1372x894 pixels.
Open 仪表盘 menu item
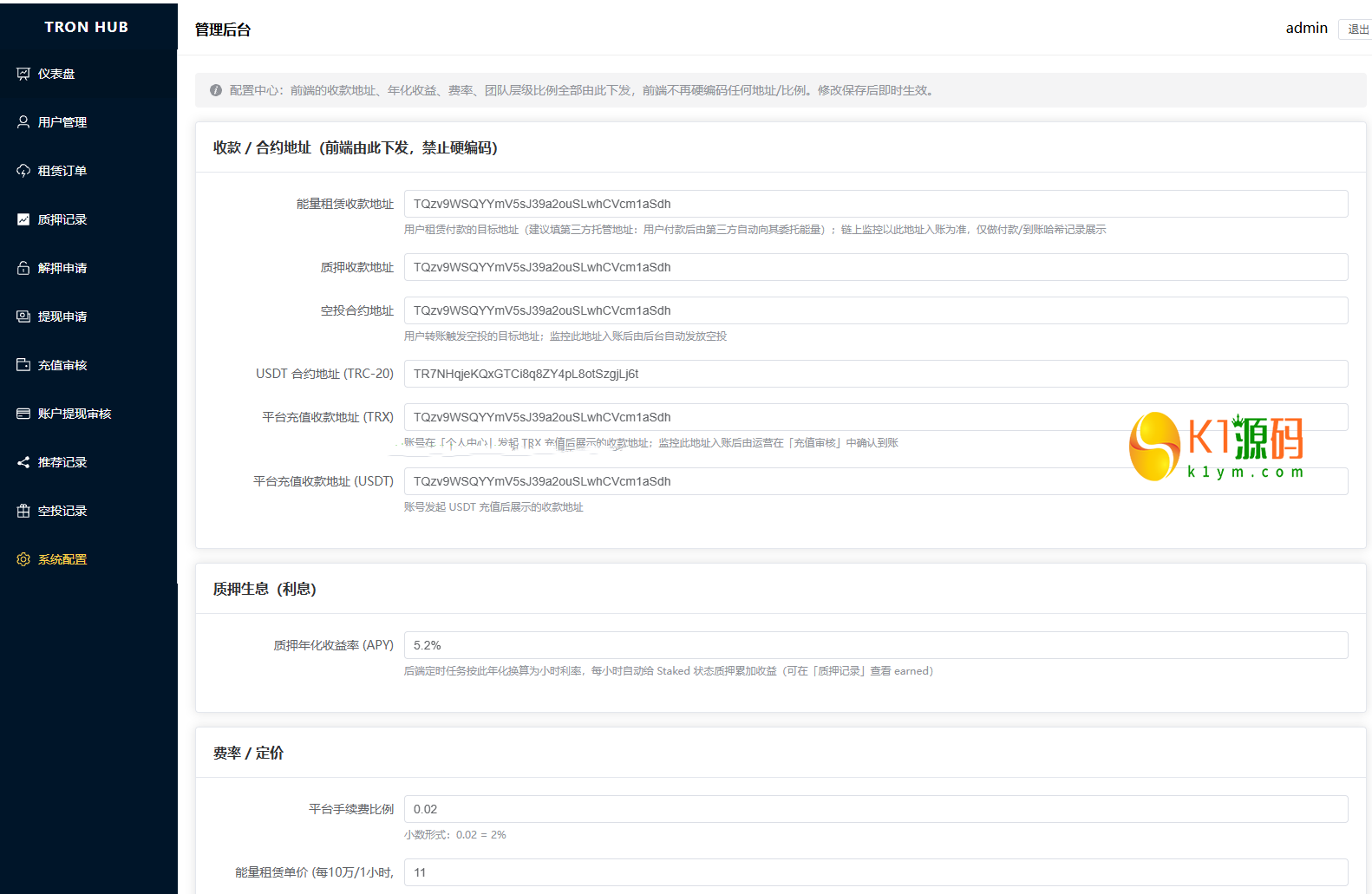pos(88,74)
